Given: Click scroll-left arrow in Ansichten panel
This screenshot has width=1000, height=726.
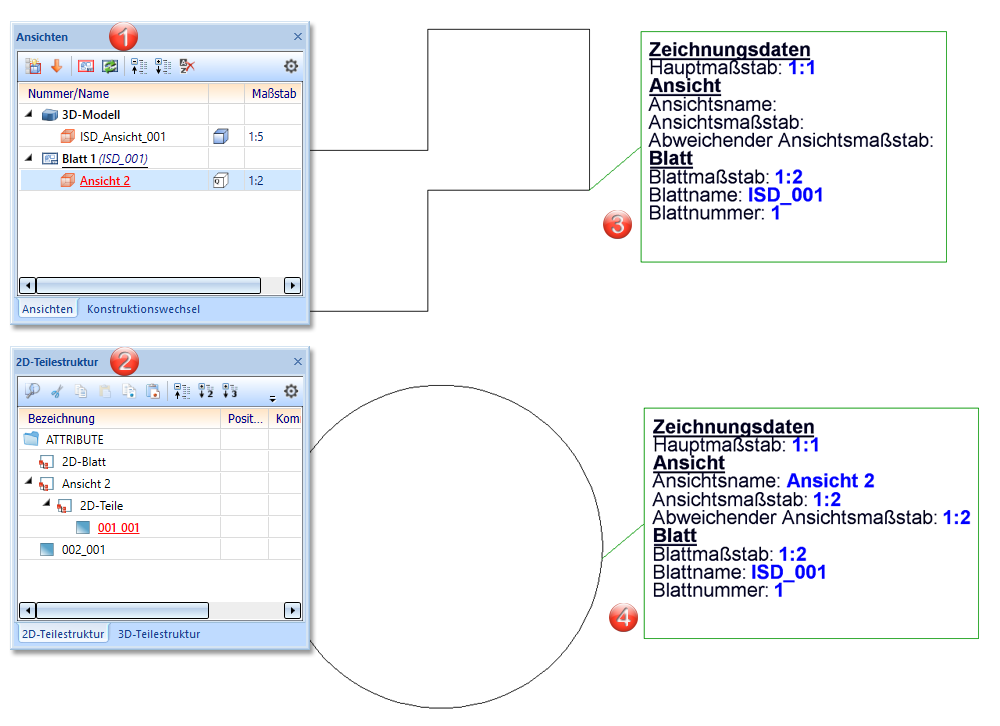Looking at the screenshot, I should (27, 285).
